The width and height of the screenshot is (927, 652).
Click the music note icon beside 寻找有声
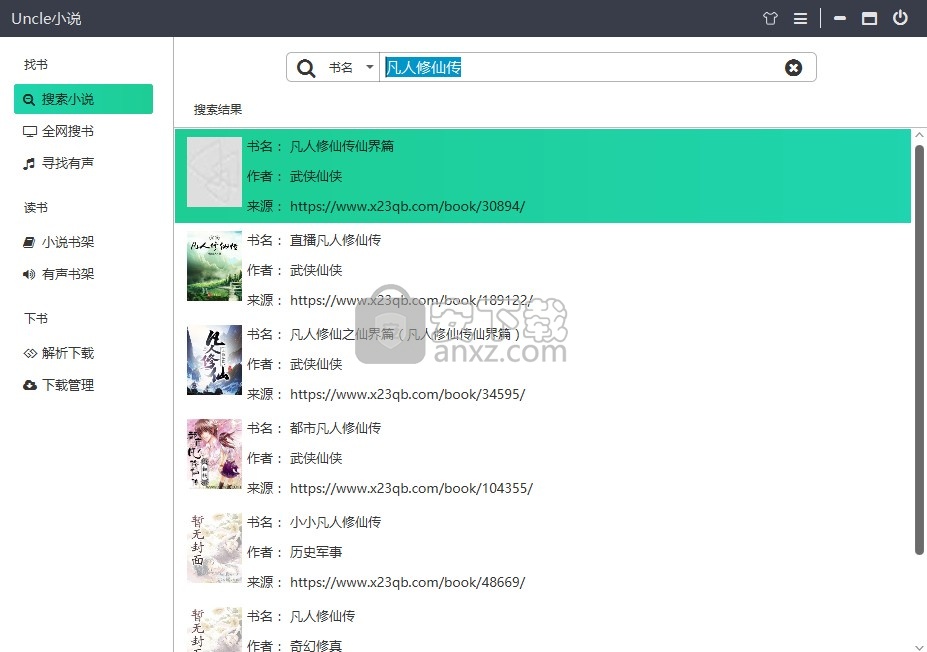[x=29, y=164]
